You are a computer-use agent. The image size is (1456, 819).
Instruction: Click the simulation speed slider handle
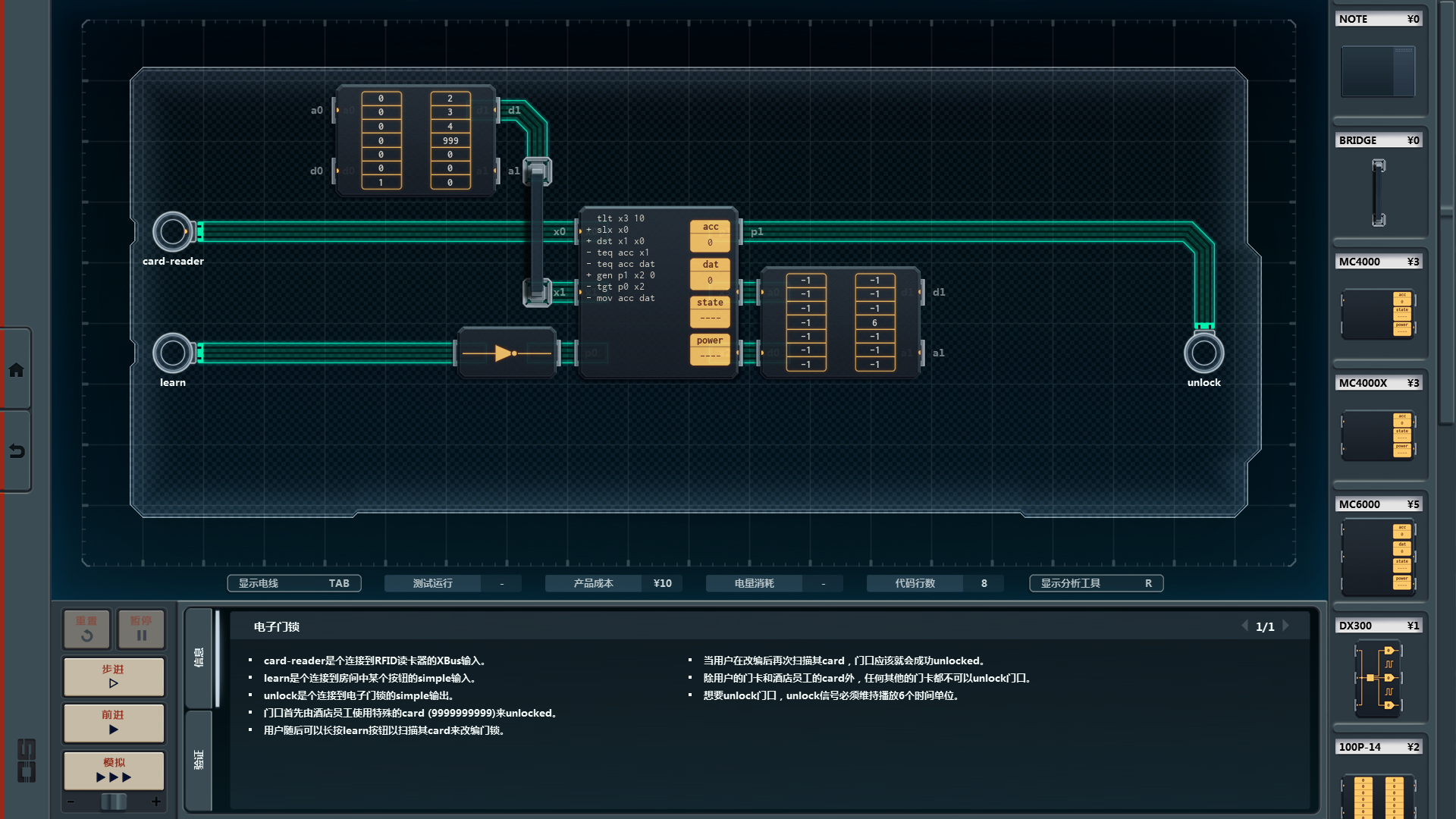[x=114, y=802]
